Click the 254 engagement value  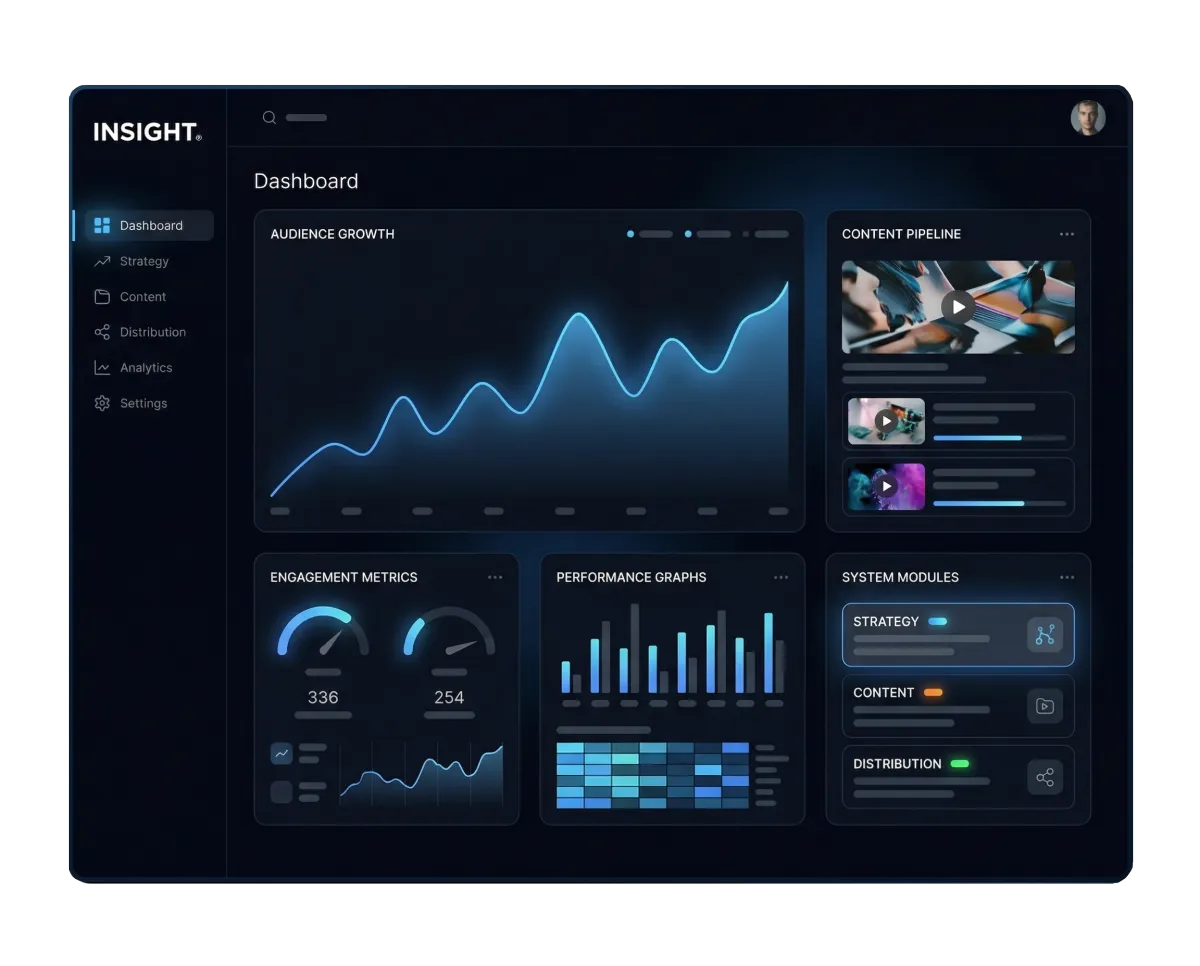pos(449,697)
